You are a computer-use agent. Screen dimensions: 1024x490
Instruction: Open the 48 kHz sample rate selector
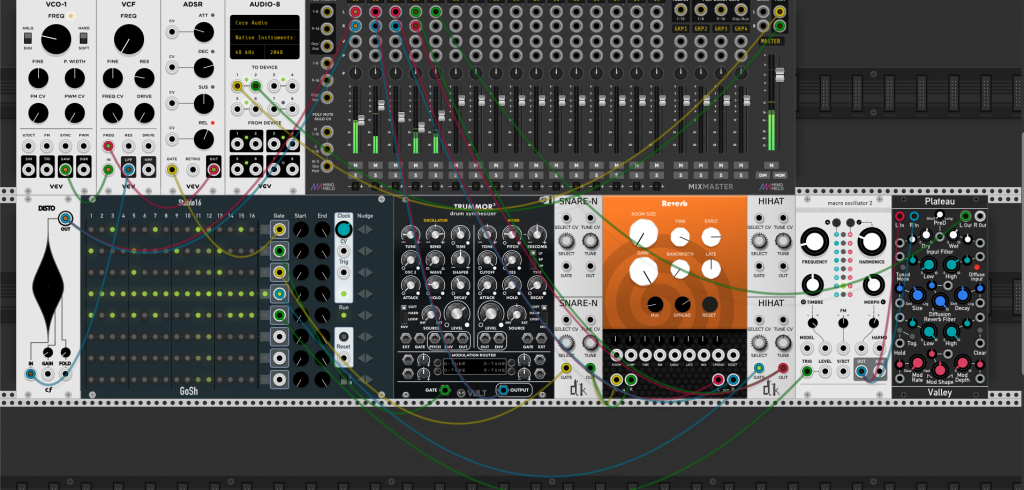(247, 52)
